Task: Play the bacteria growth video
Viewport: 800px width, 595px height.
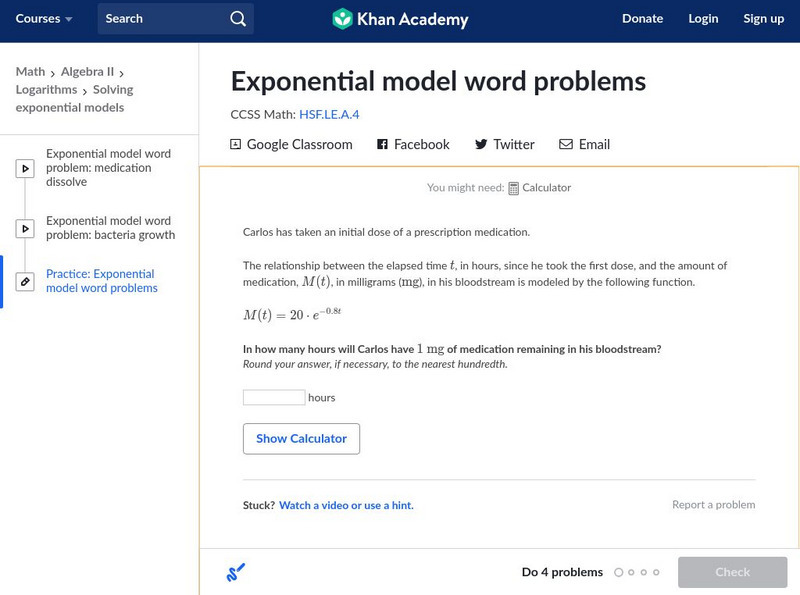Action: (25, 228)
